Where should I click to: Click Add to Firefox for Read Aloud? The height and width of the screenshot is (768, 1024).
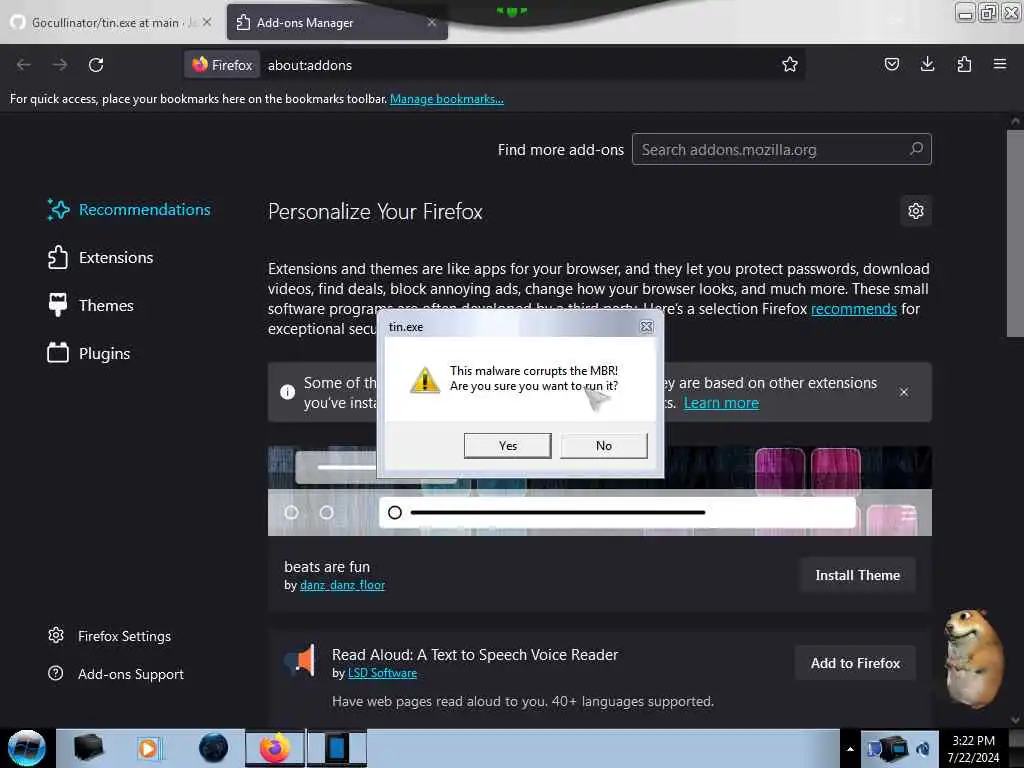coord(855,663)
